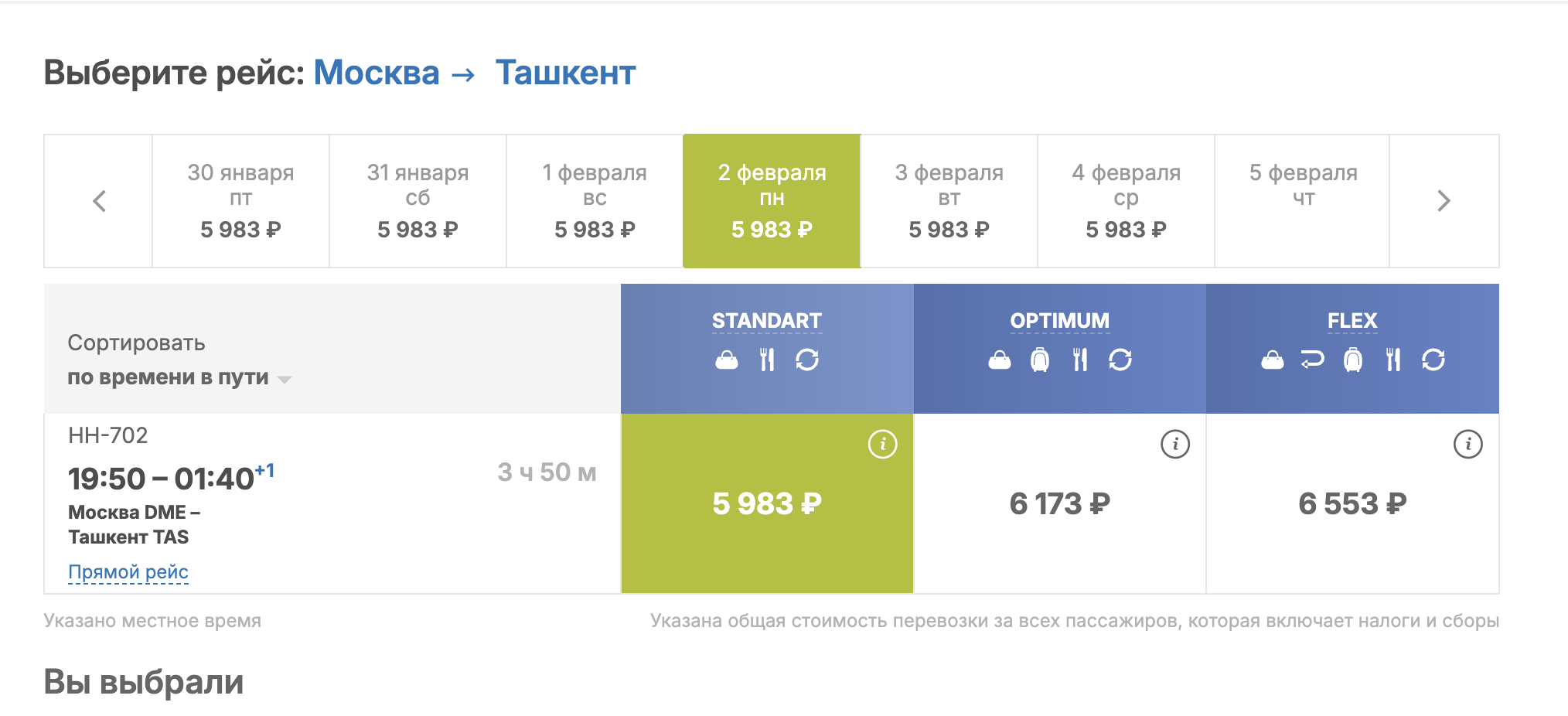Click the Flex meal cutlery icon
1568x716 pixels.
click(1392, 360)
